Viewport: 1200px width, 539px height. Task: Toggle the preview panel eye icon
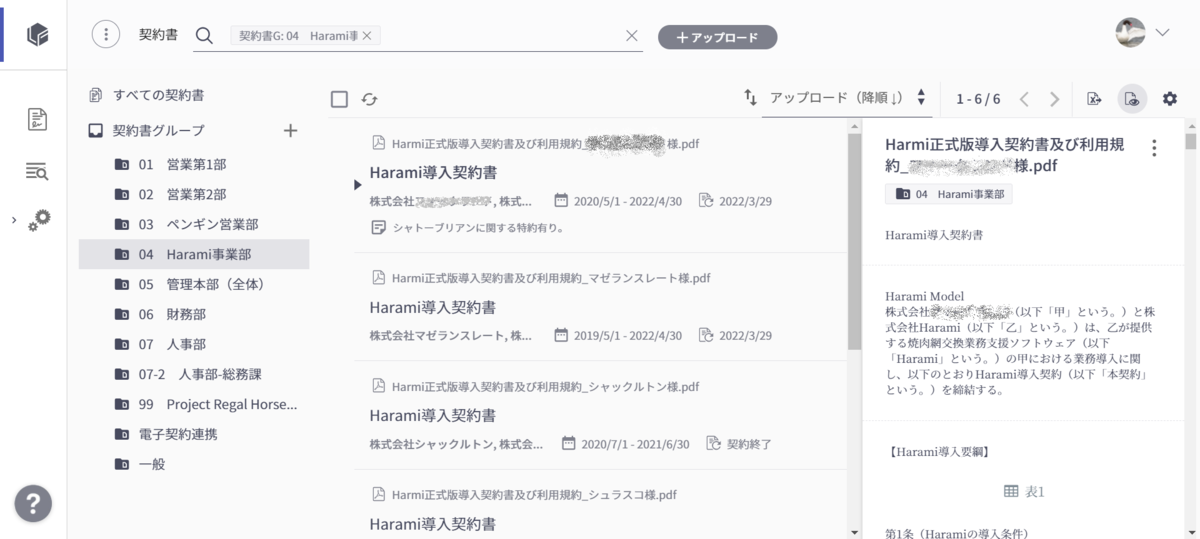tap(1132, 98)
